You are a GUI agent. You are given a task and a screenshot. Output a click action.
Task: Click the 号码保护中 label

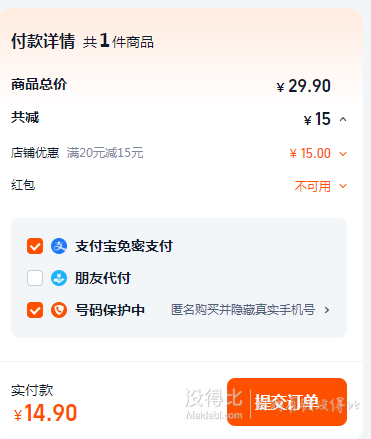click(110, 310)
